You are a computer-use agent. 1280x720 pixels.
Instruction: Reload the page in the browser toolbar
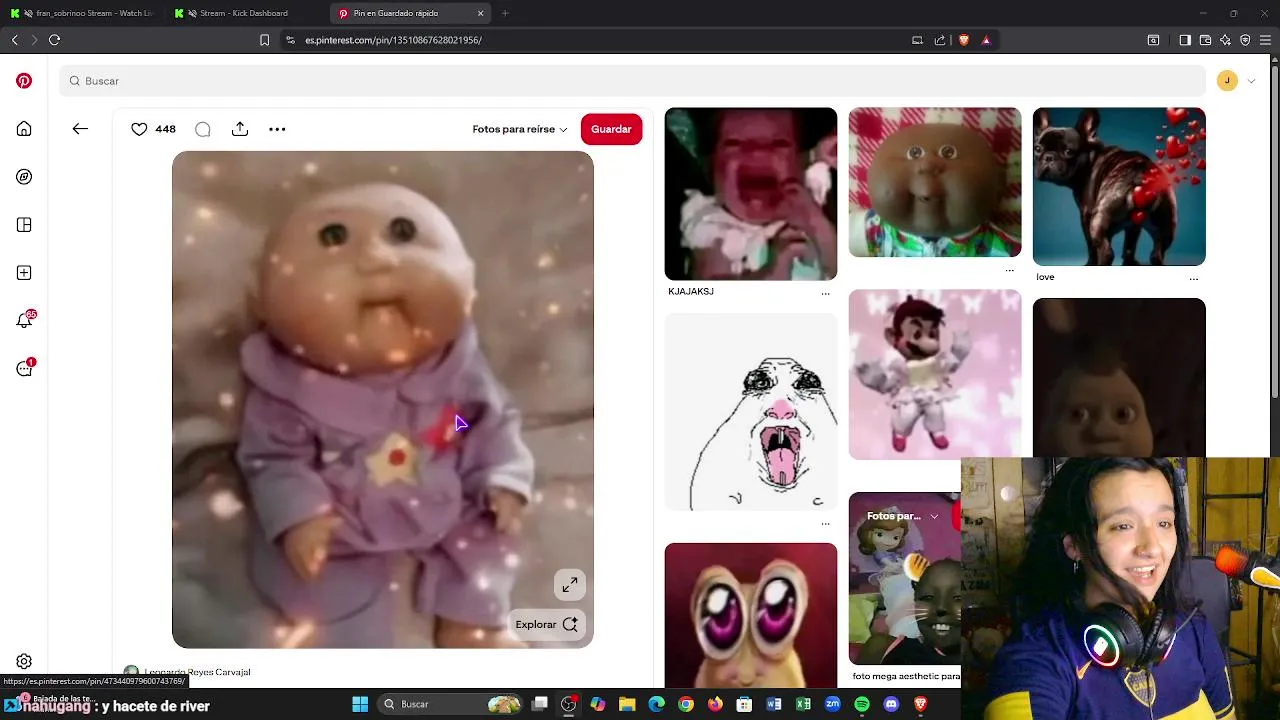coord(54,40)
